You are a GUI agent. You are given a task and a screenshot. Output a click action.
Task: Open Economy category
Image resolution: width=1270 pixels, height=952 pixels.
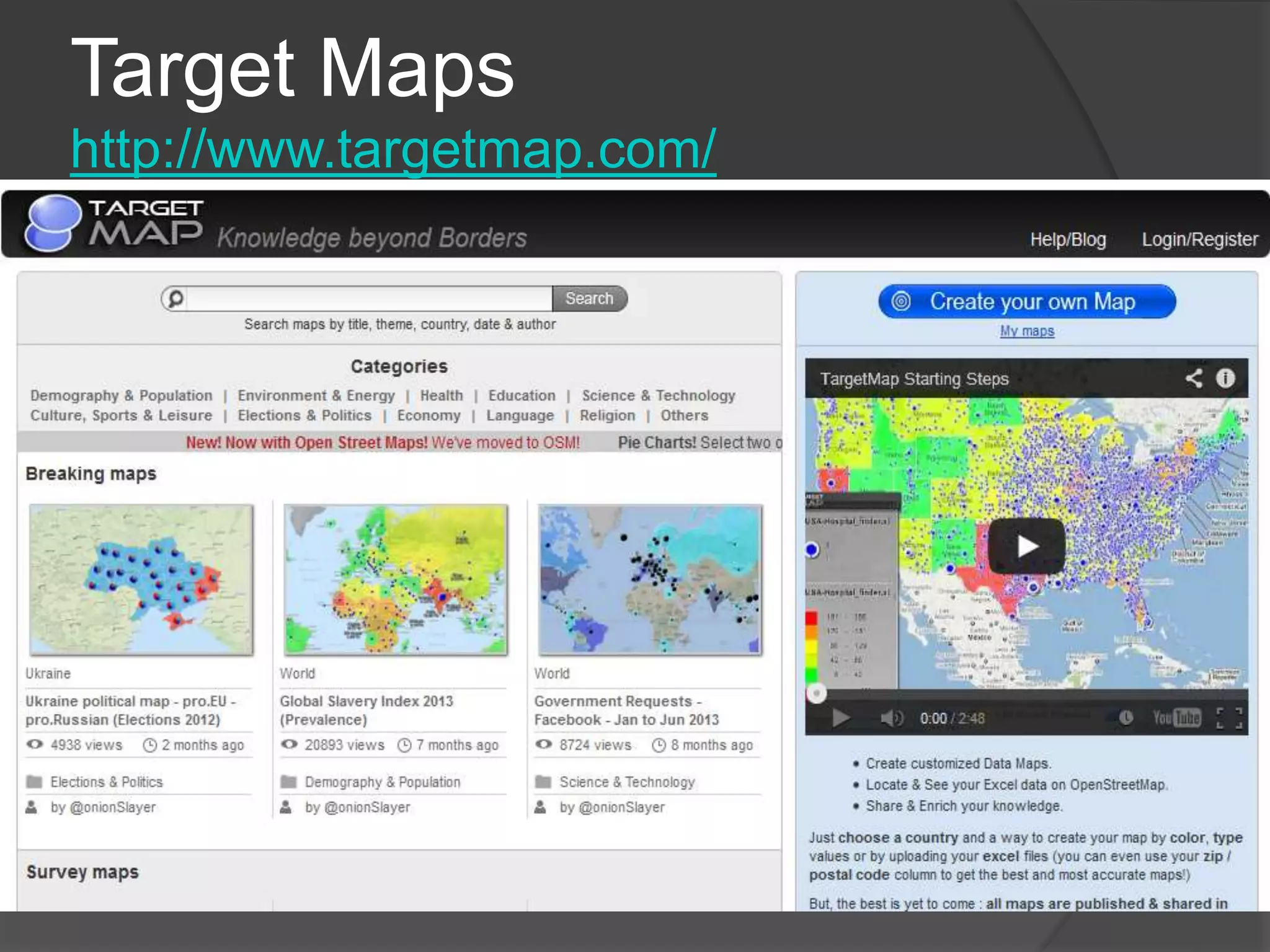[429, 416]
